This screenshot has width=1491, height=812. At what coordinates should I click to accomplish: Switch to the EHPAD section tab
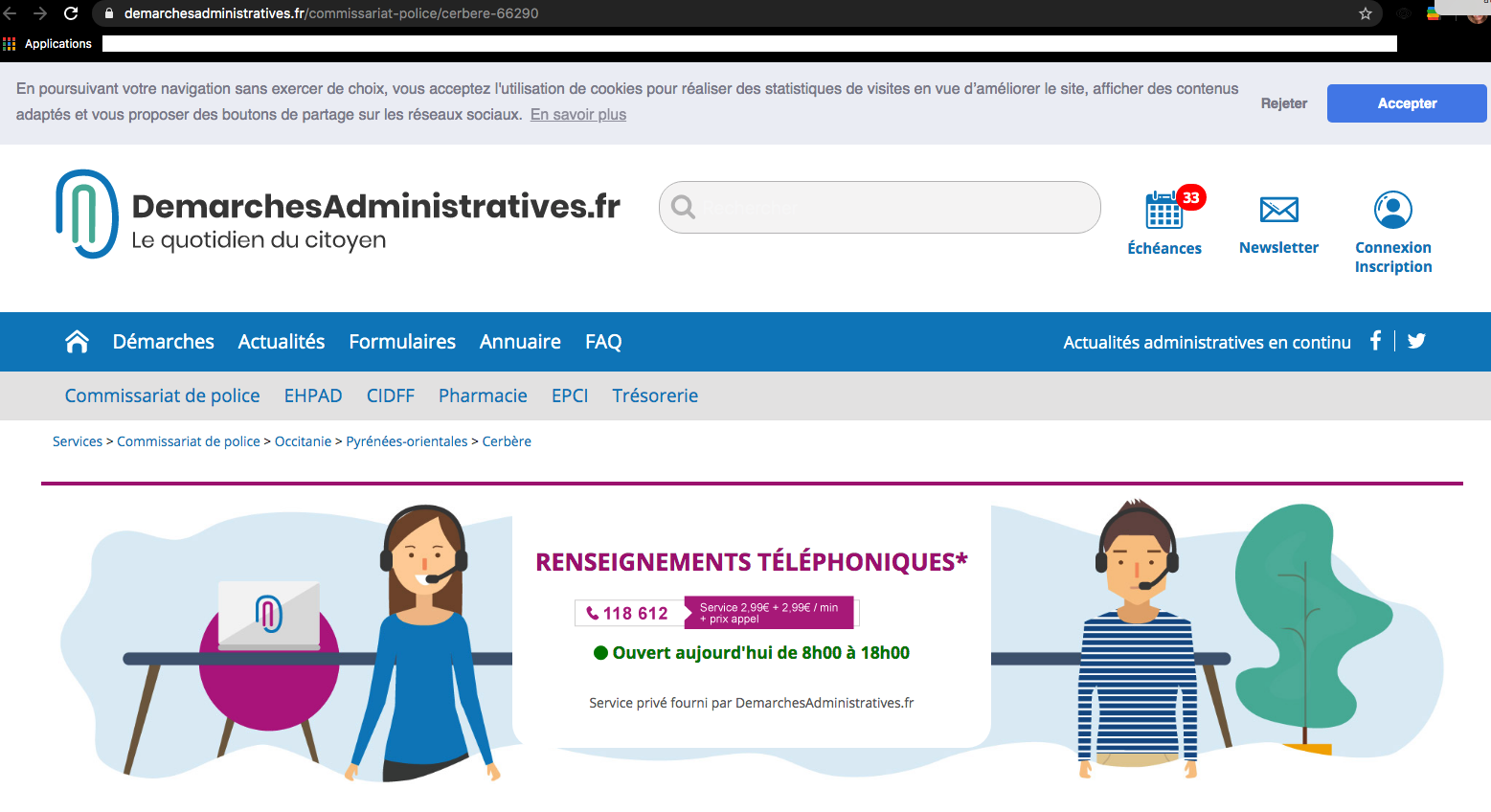pyautogui.click(x=313, y=395)
